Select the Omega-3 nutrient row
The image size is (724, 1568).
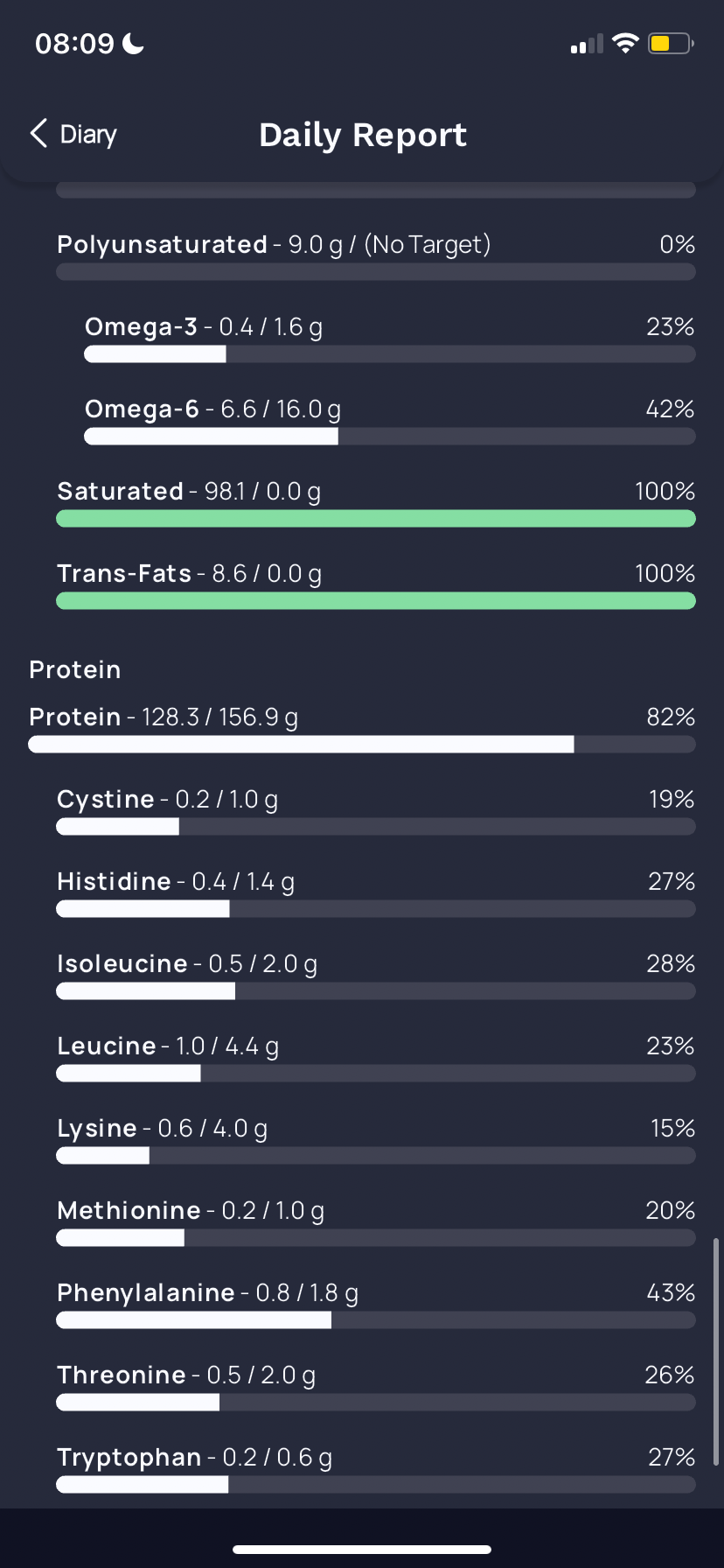click(x=390, y=339)
